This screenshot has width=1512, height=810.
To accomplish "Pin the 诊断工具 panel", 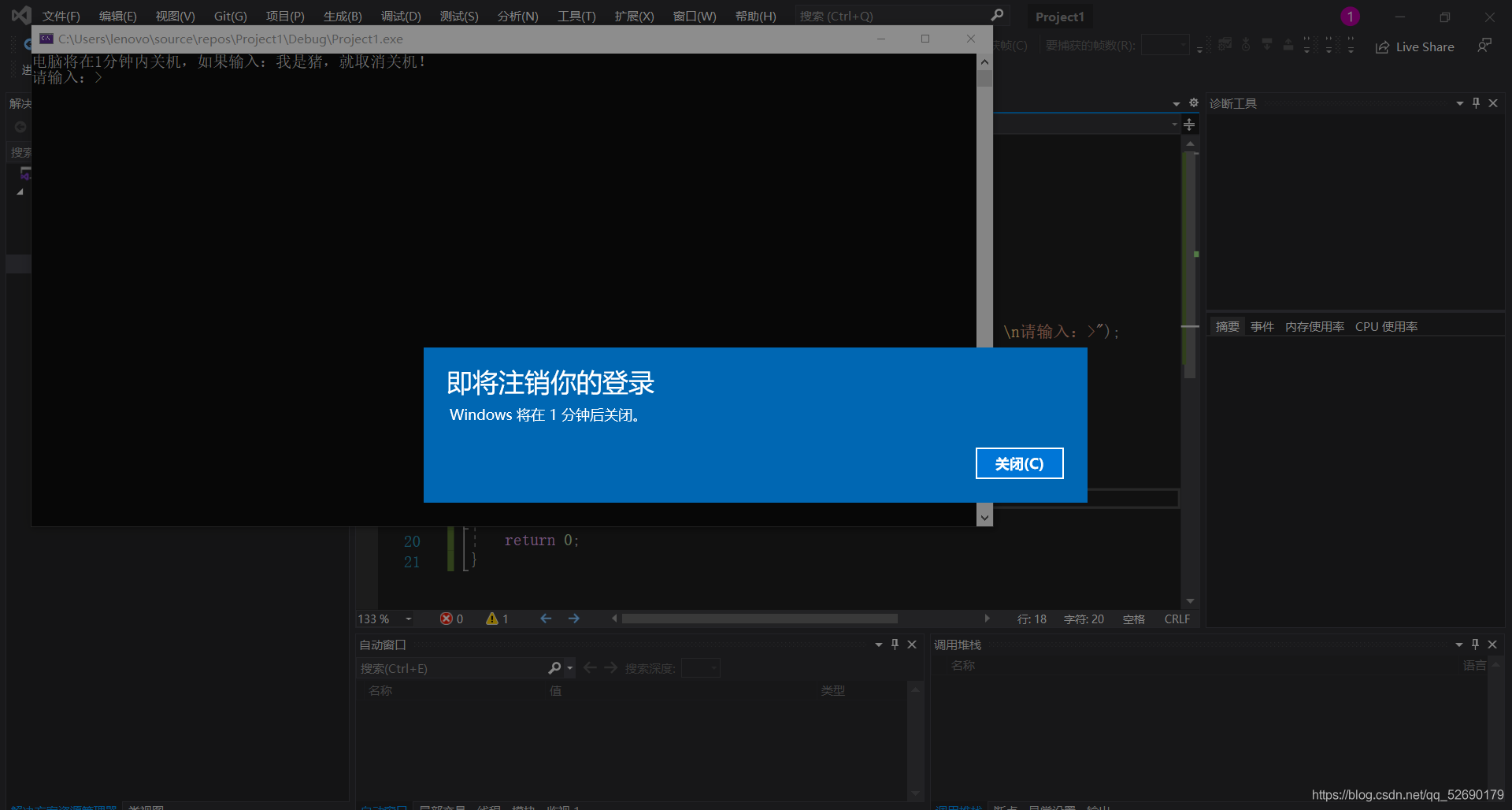I will click(1477, 103).
